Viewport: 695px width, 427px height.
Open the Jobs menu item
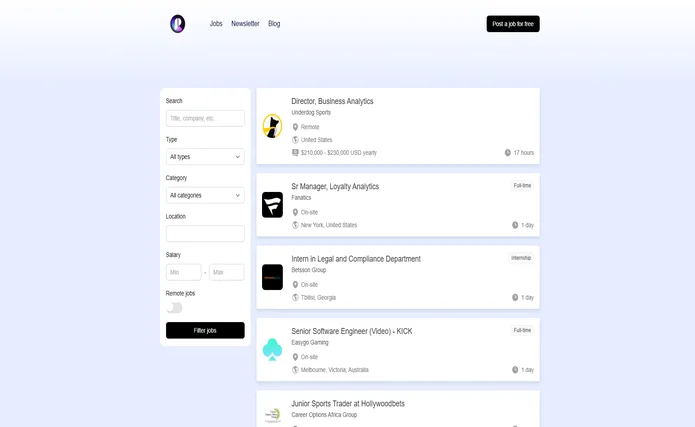(216, 24)
